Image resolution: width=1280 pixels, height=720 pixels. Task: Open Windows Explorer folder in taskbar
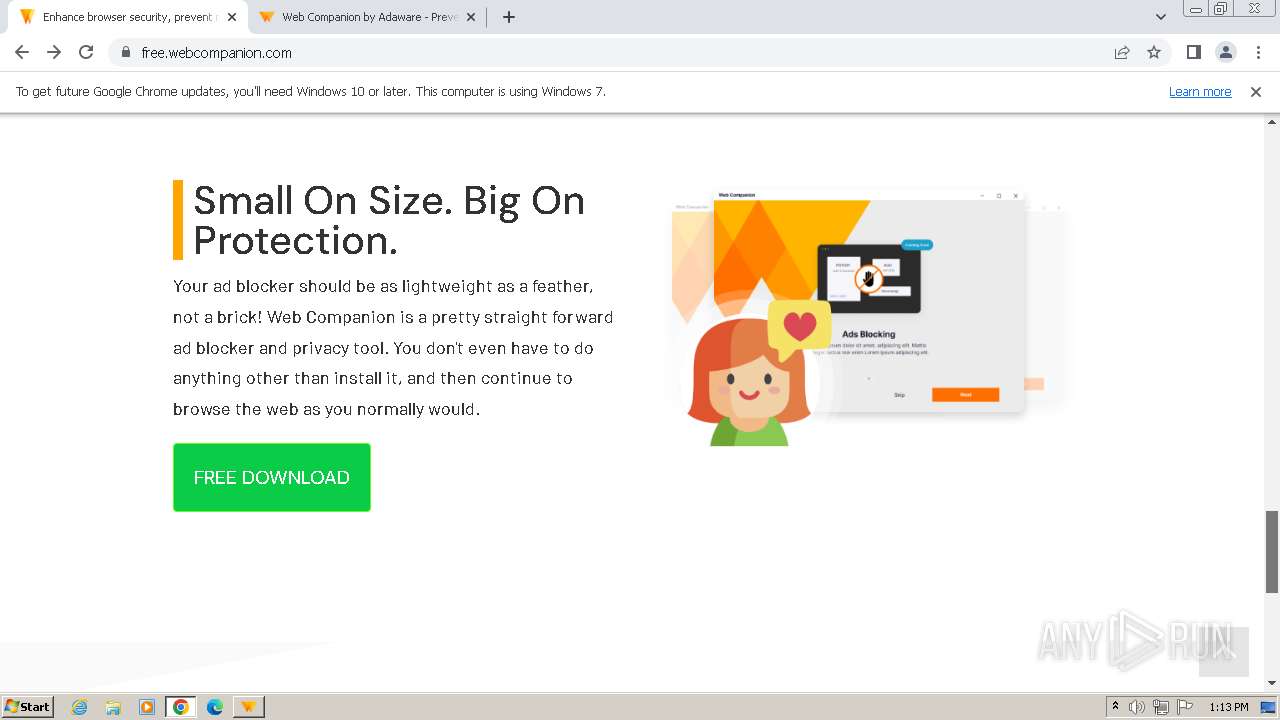[113, 707]
